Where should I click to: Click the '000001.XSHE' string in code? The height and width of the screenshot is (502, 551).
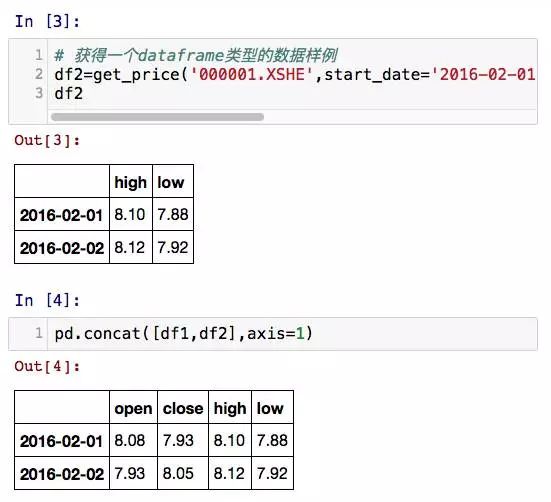tap(252, 75)
